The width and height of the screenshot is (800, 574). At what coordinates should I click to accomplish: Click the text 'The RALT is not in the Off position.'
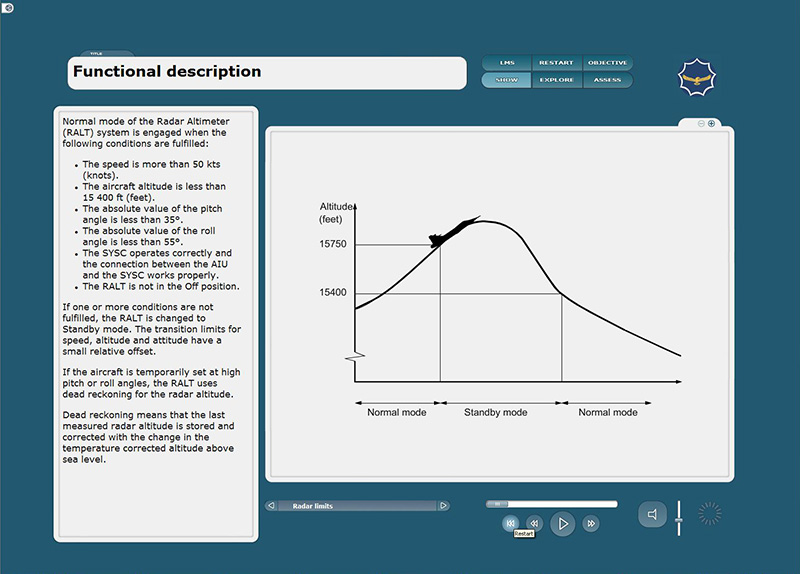[161, 286]
